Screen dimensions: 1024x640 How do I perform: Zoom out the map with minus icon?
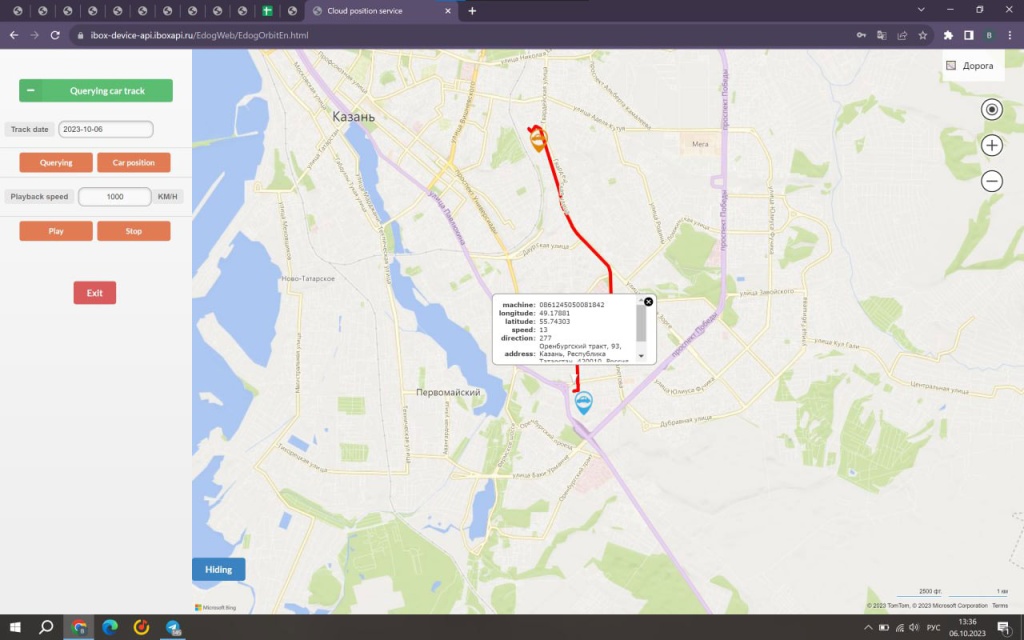(x=991, y=181)
